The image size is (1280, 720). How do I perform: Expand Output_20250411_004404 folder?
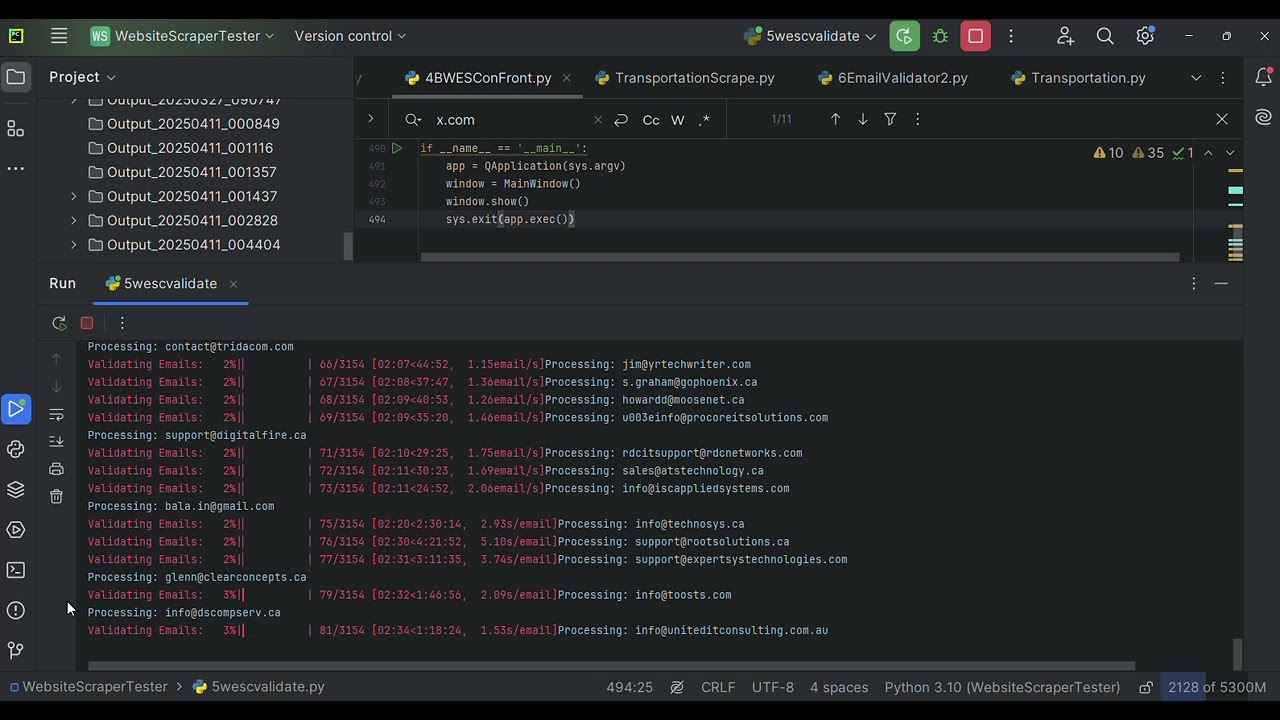[73, 244]
